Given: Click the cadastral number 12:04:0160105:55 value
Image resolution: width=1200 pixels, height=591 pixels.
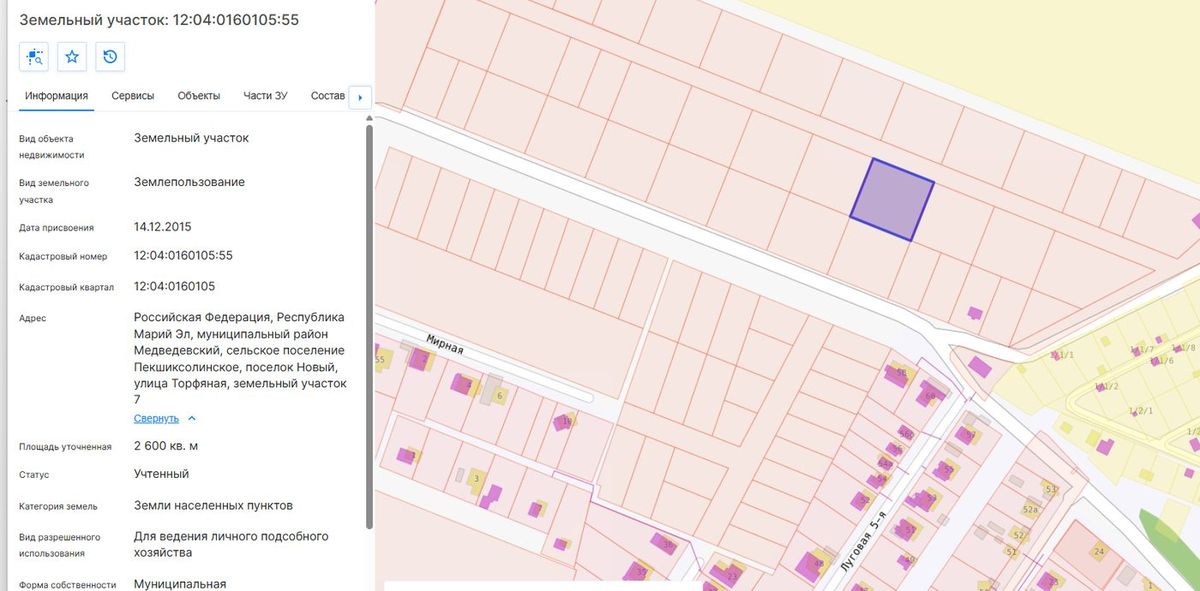Looking at the screenshot, I should (183, 255).
